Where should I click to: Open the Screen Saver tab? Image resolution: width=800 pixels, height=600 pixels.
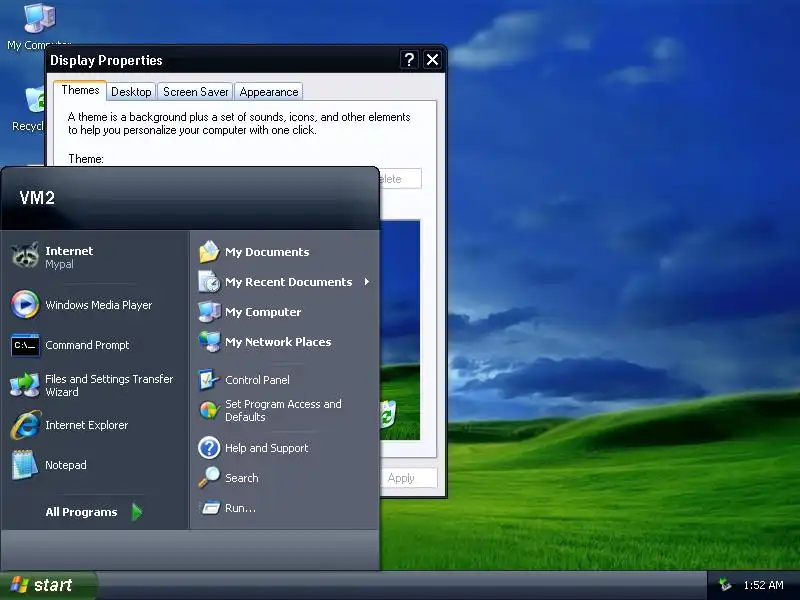[x=195, y=92]
